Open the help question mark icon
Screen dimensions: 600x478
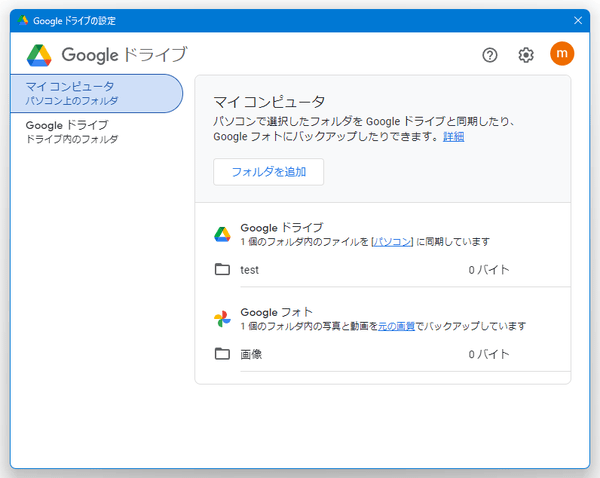[x=489, y=55]
